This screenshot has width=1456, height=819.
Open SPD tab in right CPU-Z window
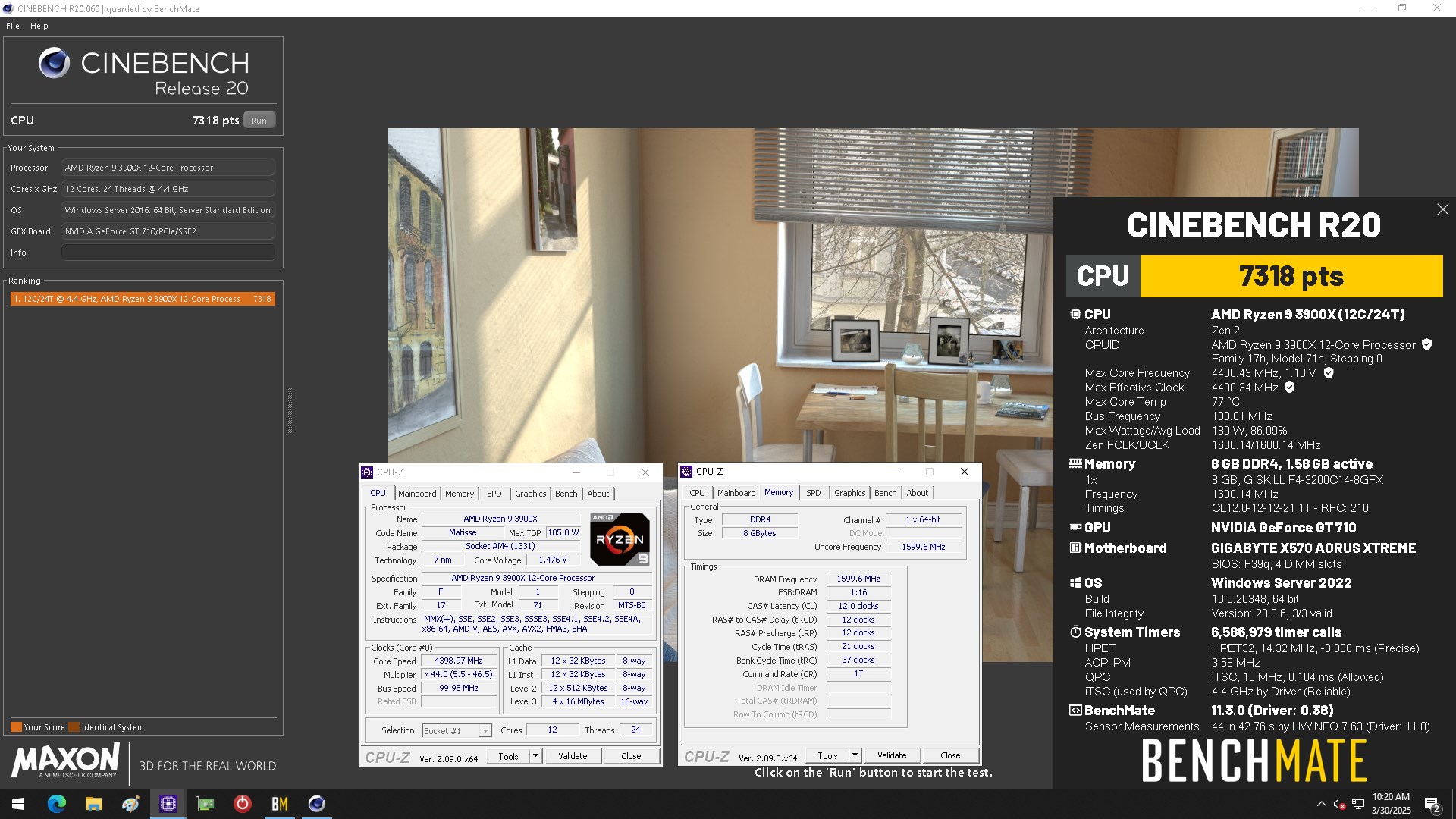(x=814, y=492)
